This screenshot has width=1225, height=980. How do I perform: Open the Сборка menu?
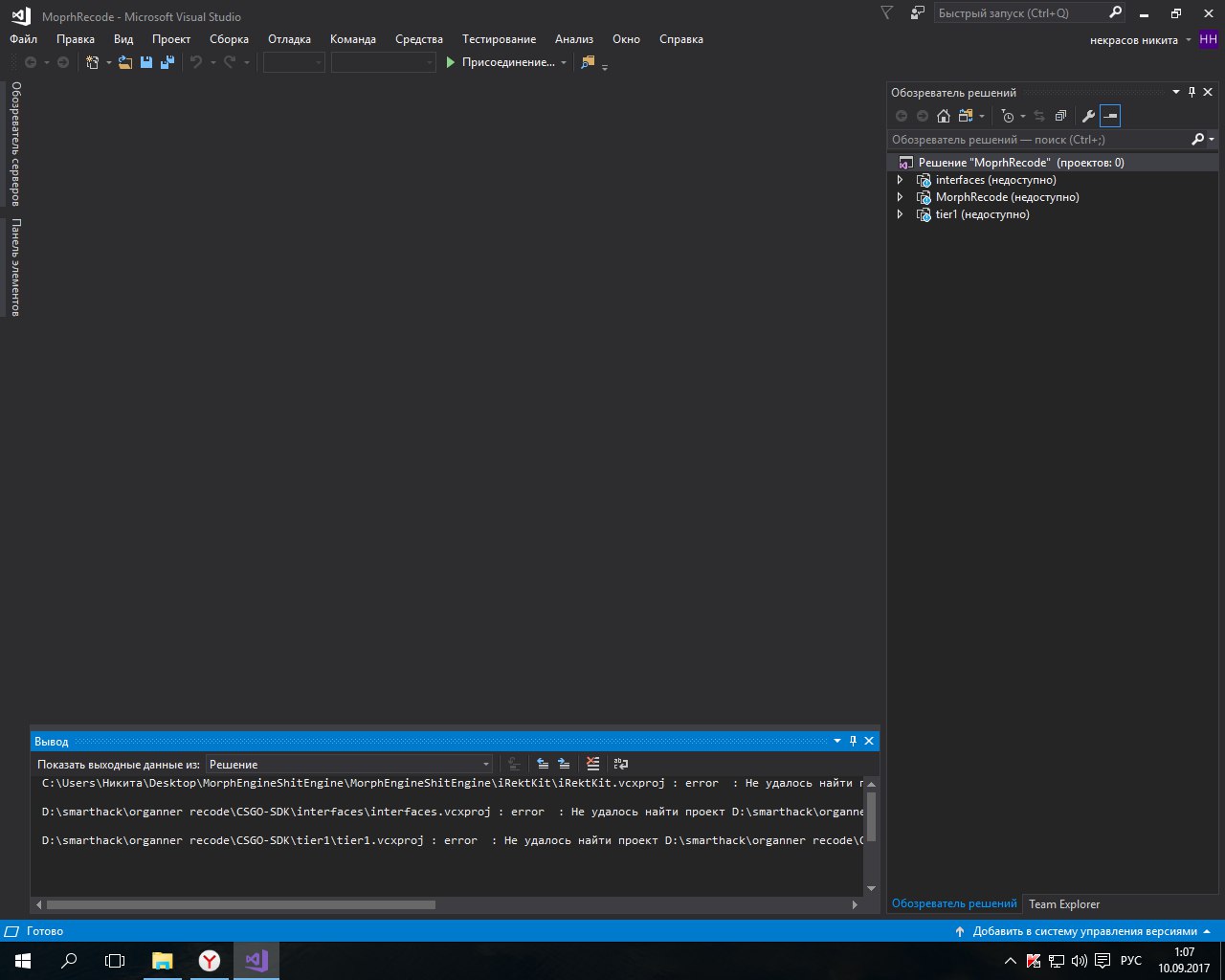click(229, 39)
